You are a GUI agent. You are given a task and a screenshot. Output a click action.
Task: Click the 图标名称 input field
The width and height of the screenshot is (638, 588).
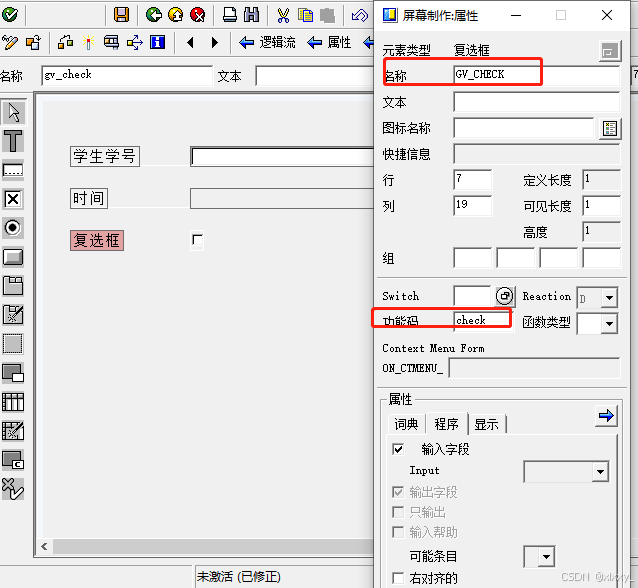point(523,128)
